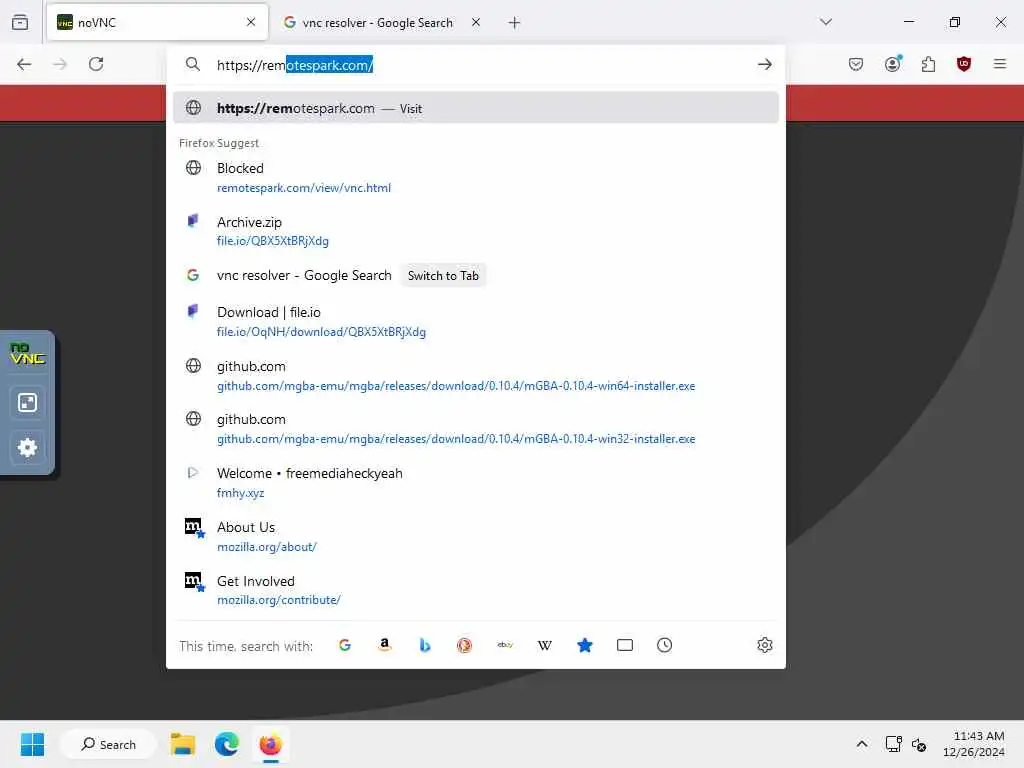Open Welcome freemediaheckyeah suggestion
The width and height of the screenshot is (1024, 768).
click(x=475, y=483)
